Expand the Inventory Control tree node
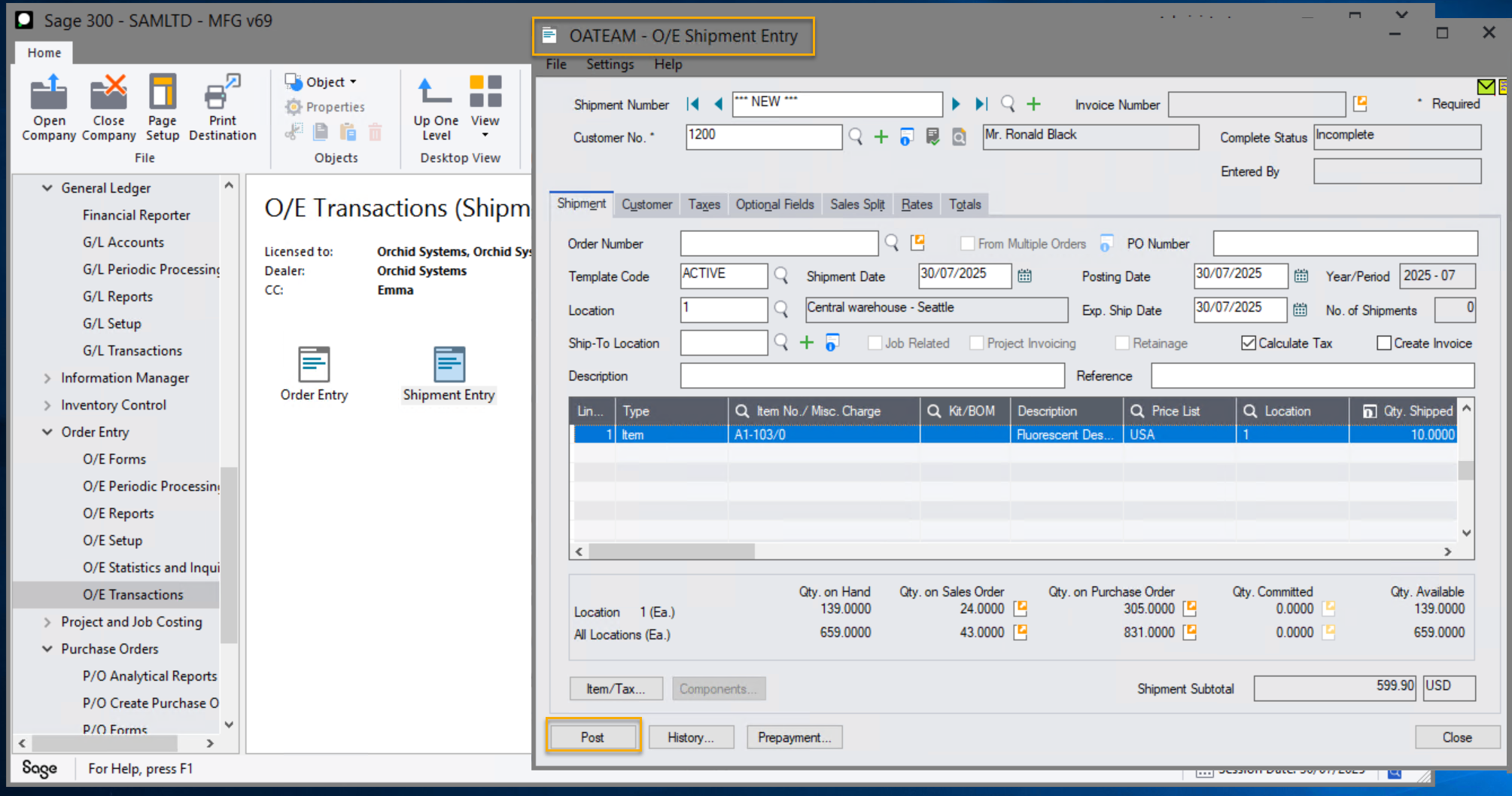1512x796 pixels. point(47,405)
